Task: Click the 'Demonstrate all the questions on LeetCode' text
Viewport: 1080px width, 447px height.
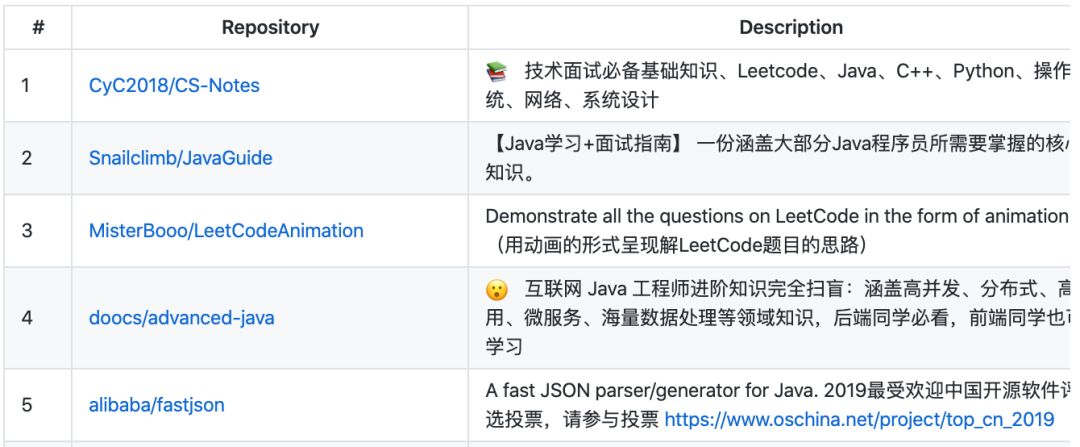Action: click(x=776, y=216)
